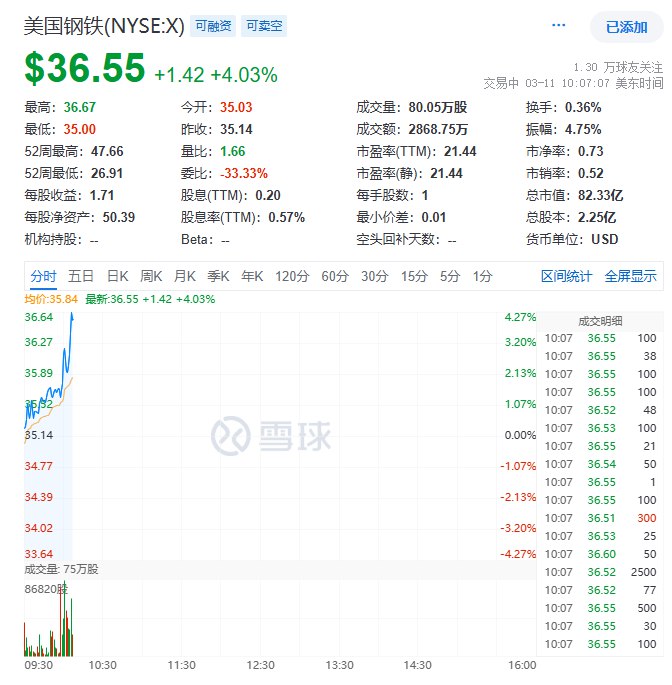672x685 pixels.
Task: Show the 年K chart tab
Action: (x=252, y=276)
